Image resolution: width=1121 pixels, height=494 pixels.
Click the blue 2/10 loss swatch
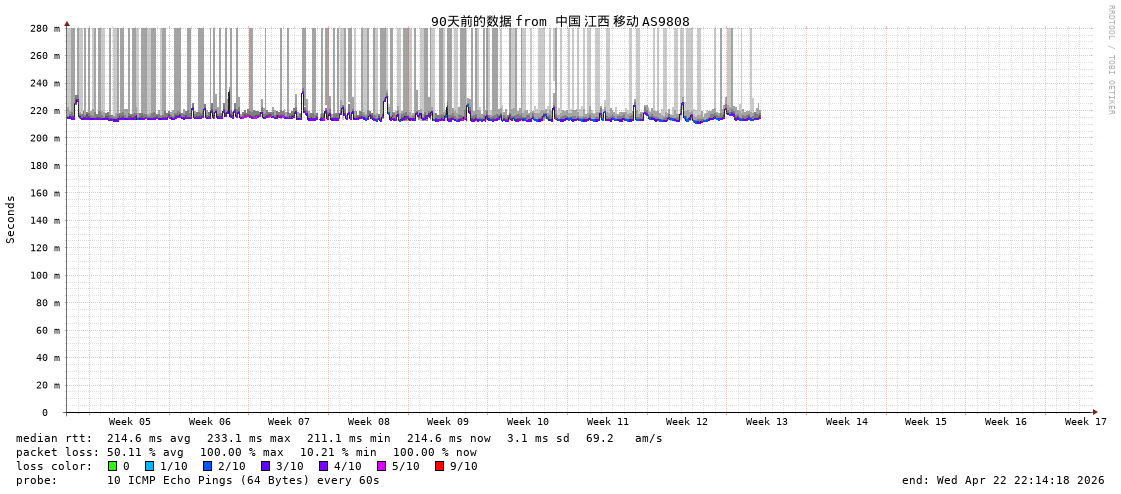click(207, 466)
